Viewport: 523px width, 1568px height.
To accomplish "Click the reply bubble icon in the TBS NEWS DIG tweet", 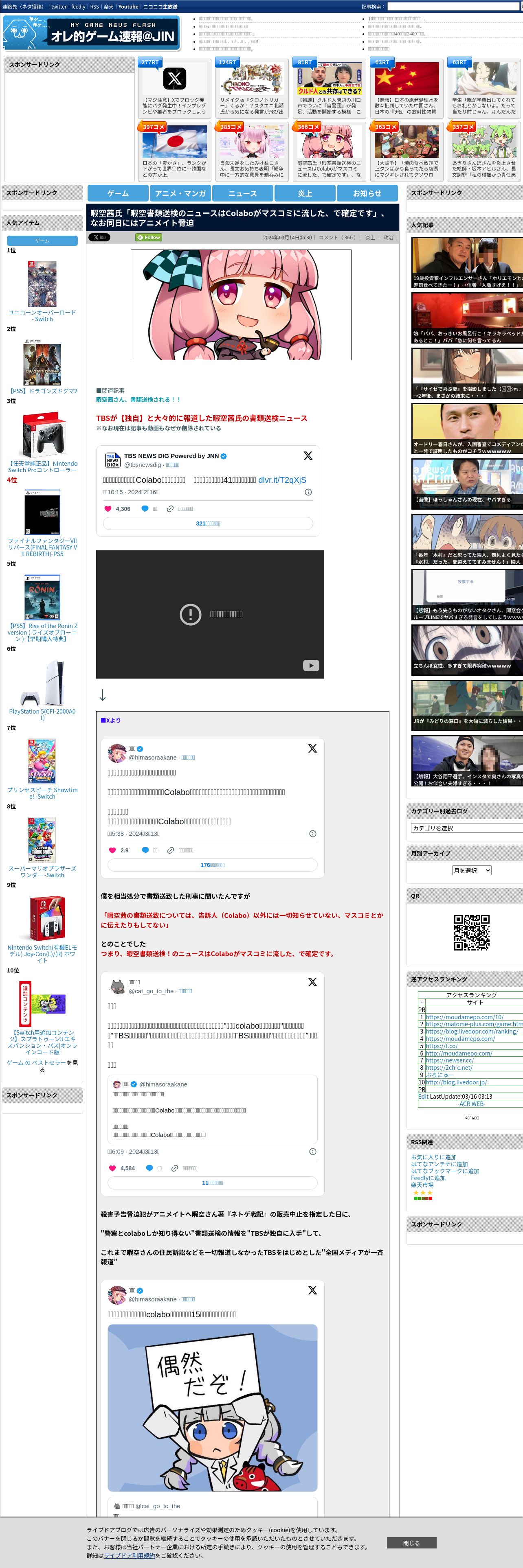I will 145,509.
